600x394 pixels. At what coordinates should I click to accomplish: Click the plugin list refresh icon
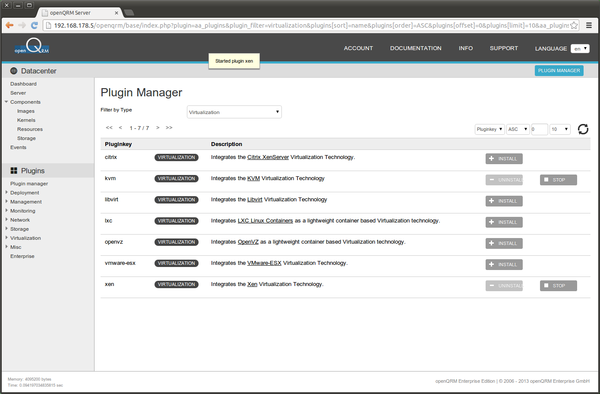[x=583, y=129]
